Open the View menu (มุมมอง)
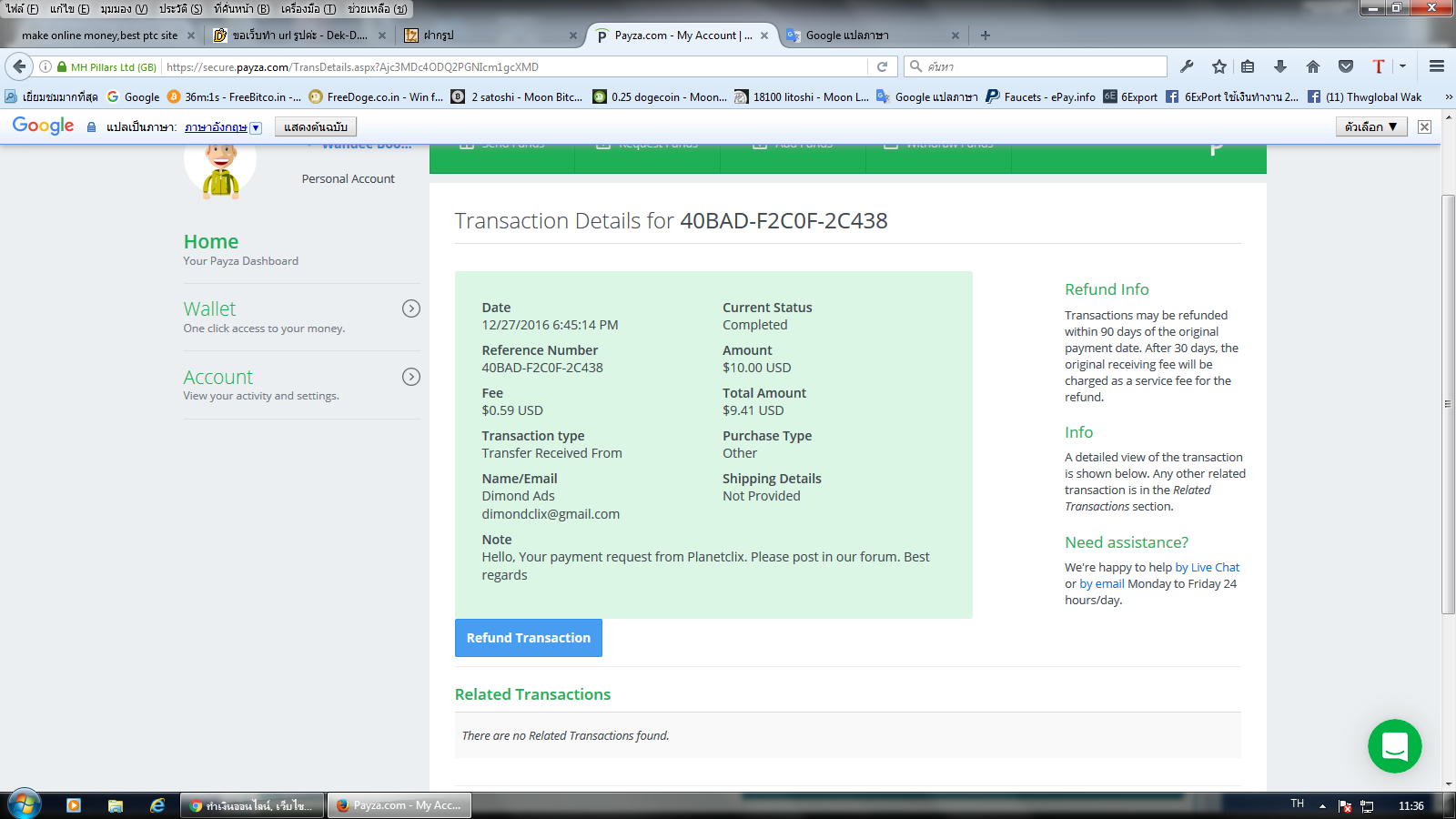Screen dimensions: 1456x819 124,9
